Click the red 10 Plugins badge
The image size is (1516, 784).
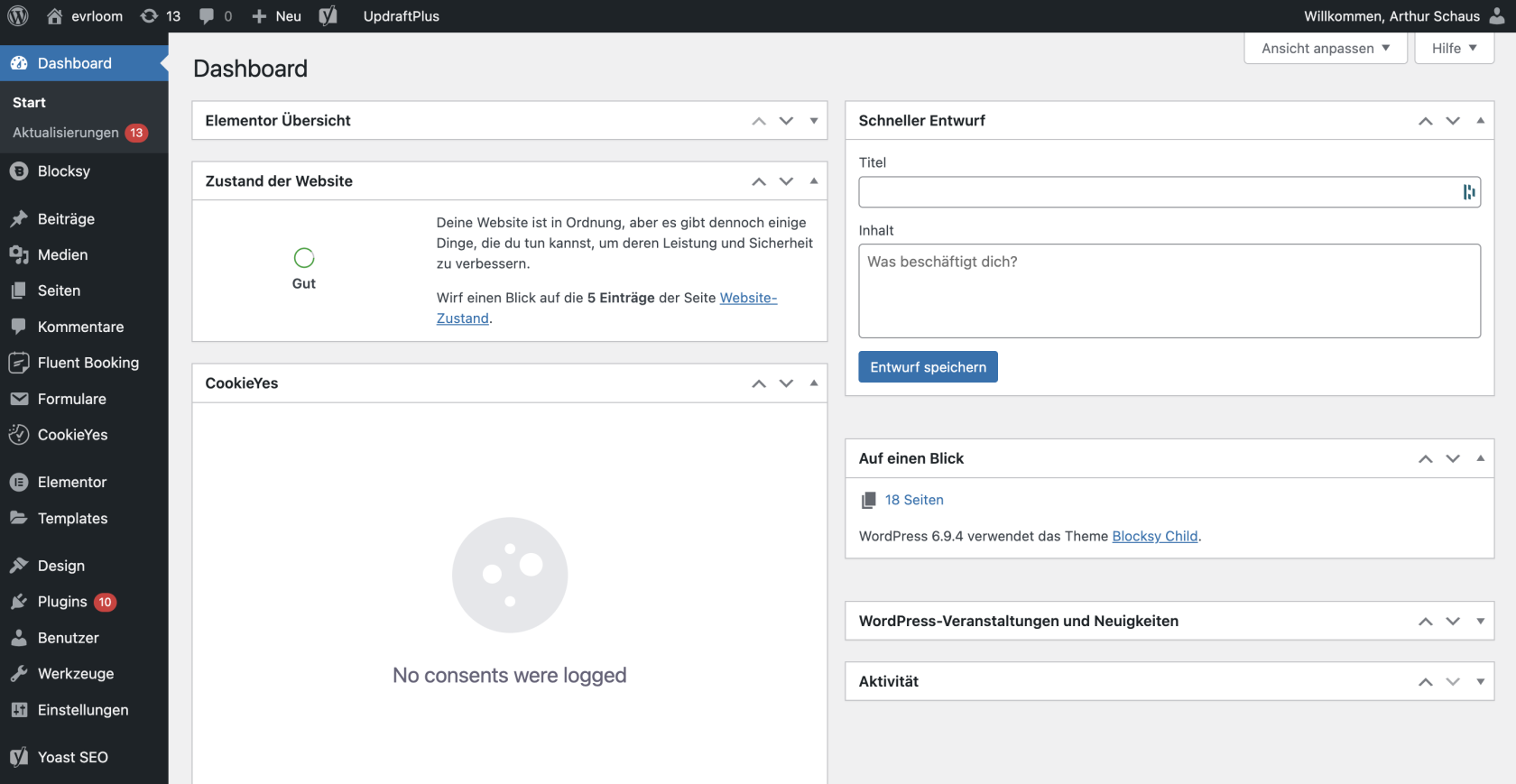point(106,602)
